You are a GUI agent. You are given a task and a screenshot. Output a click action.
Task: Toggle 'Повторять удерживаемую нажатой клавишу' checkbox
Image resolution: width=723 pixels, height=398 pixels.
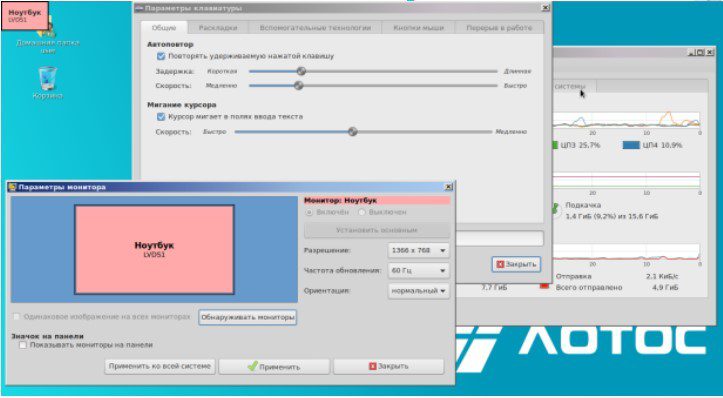(x=161, y=56)
